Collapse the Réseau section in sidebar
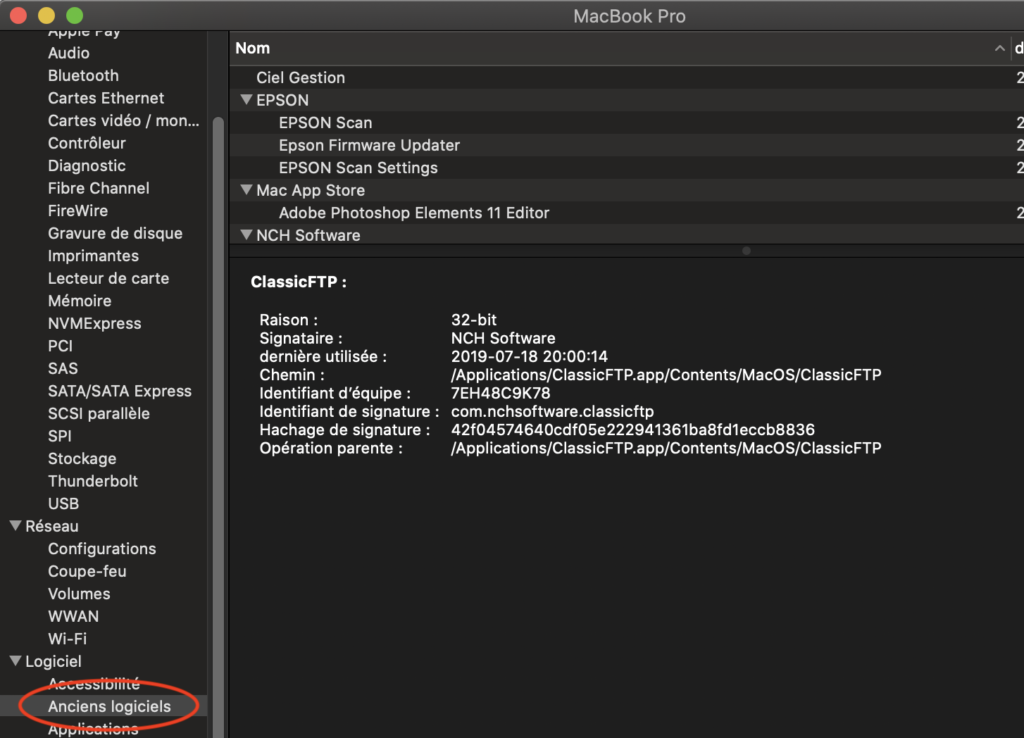 pos(16,526)
